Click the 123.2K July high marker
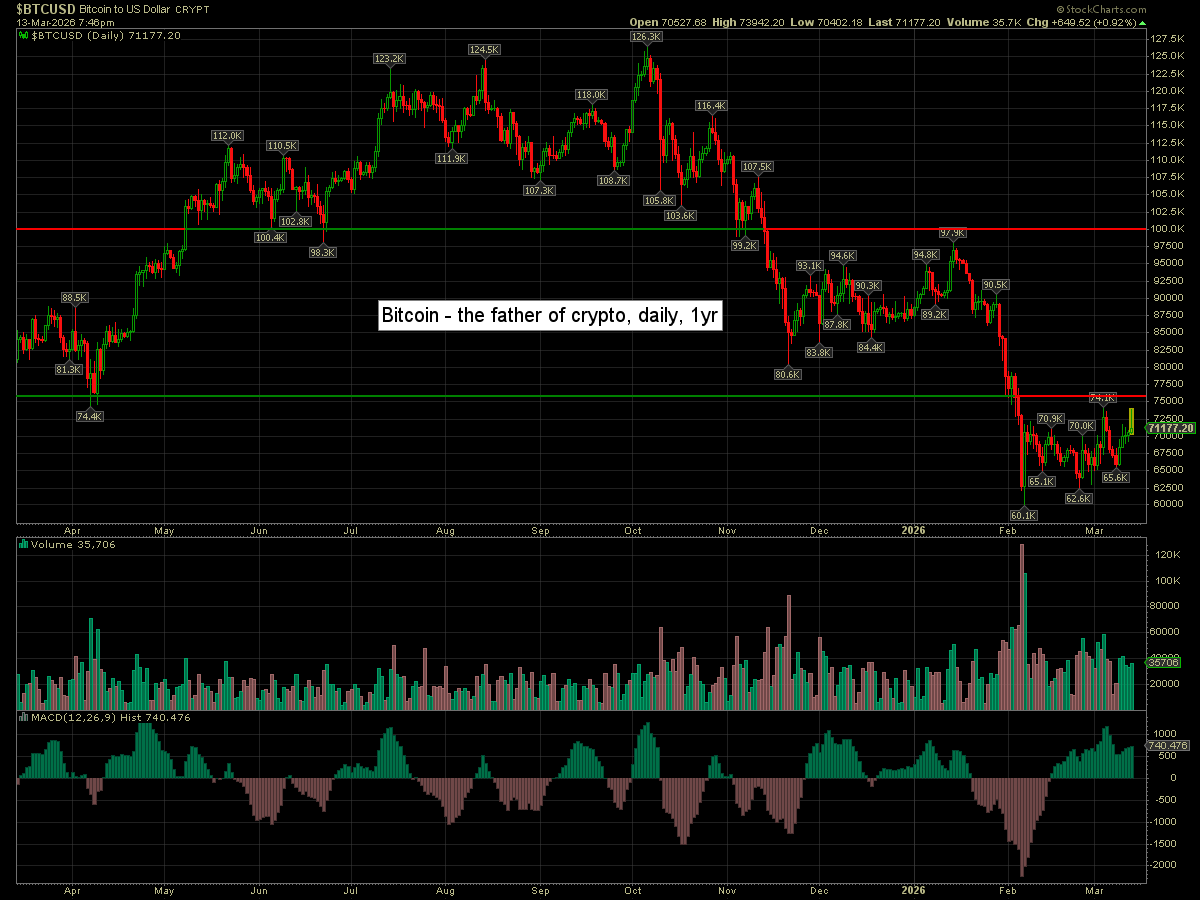The width and height of the screenshot is (1200, 900). point(389,59)
